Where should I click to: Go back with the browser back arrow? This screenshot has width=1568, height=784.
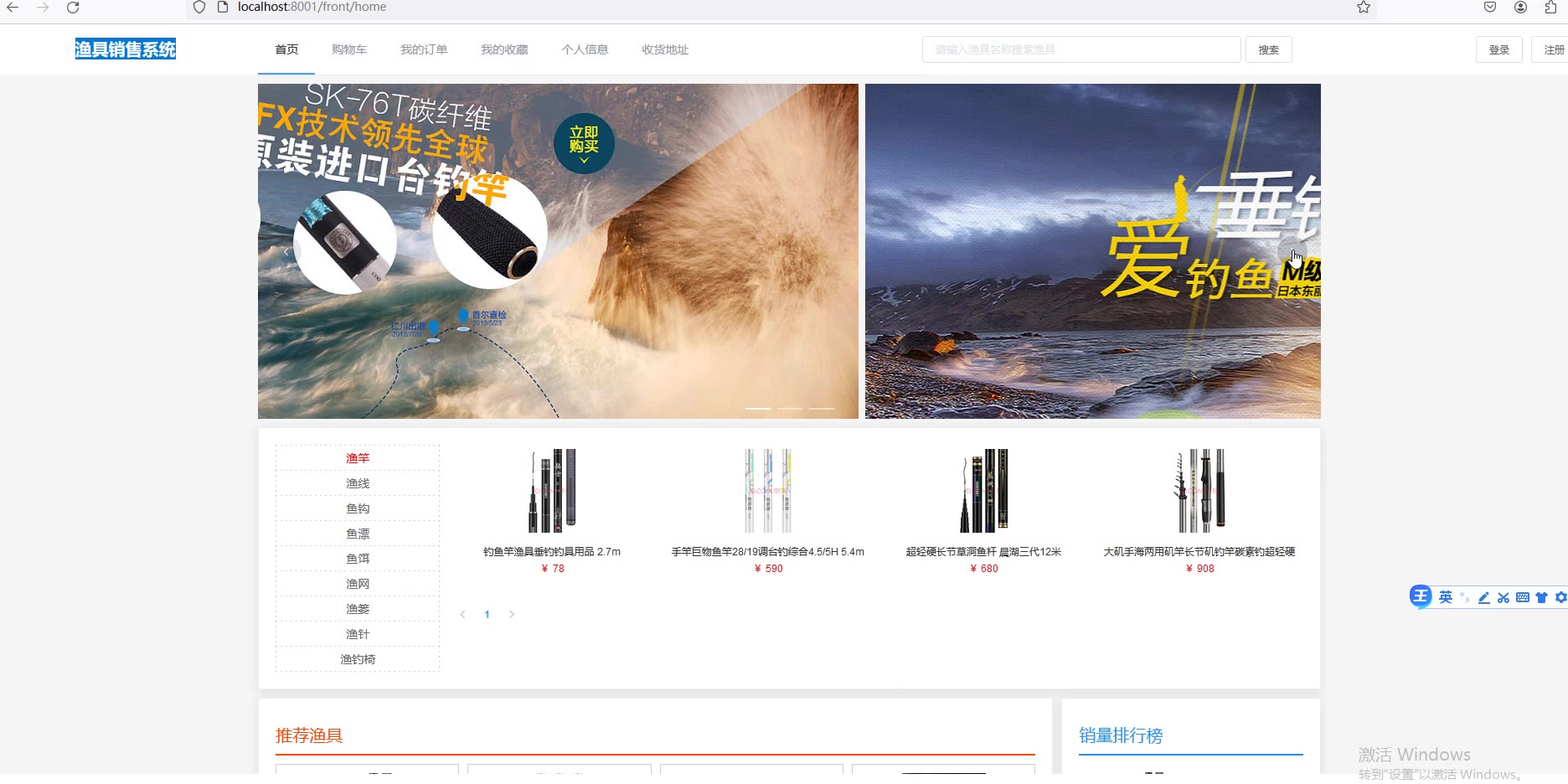tap(13, 8)
